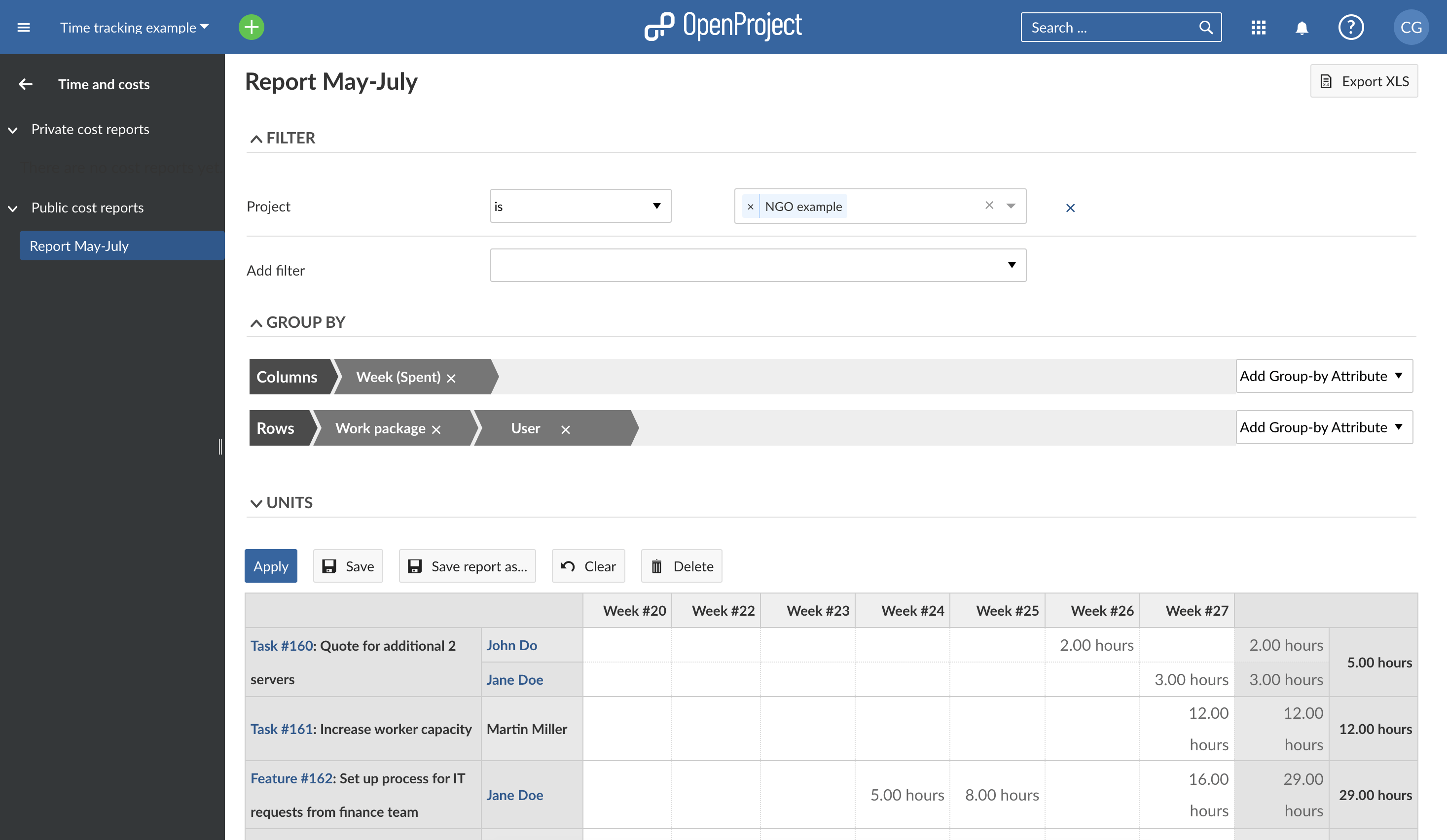Open the CG user avatar menu
Viewport: 1447px width, 840px height.
pyautogui.click(x=1411, y=27)
